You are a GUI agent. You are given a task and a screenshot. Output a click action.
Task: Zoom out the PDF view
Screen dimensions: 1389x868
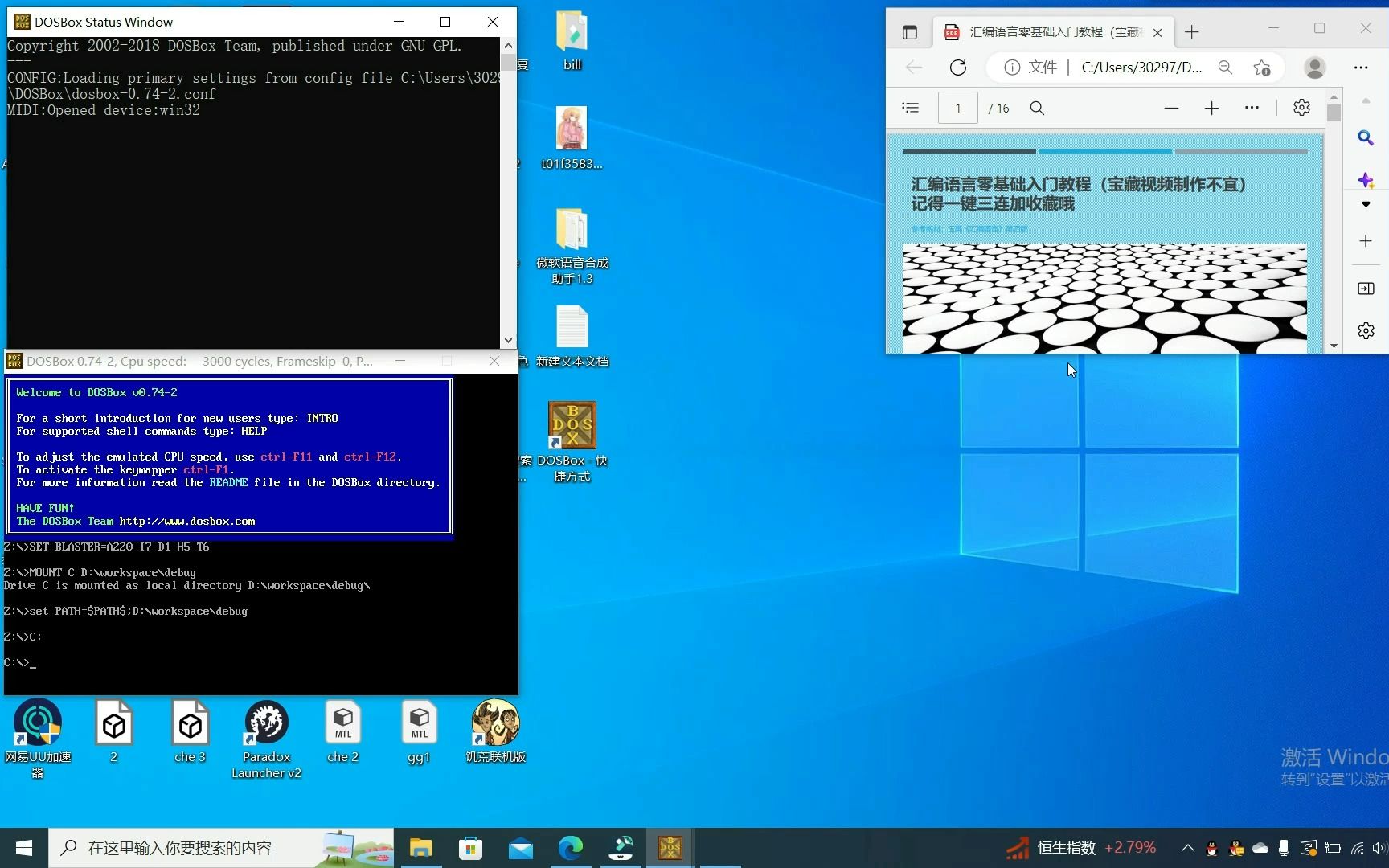[x=1171, y=108]
